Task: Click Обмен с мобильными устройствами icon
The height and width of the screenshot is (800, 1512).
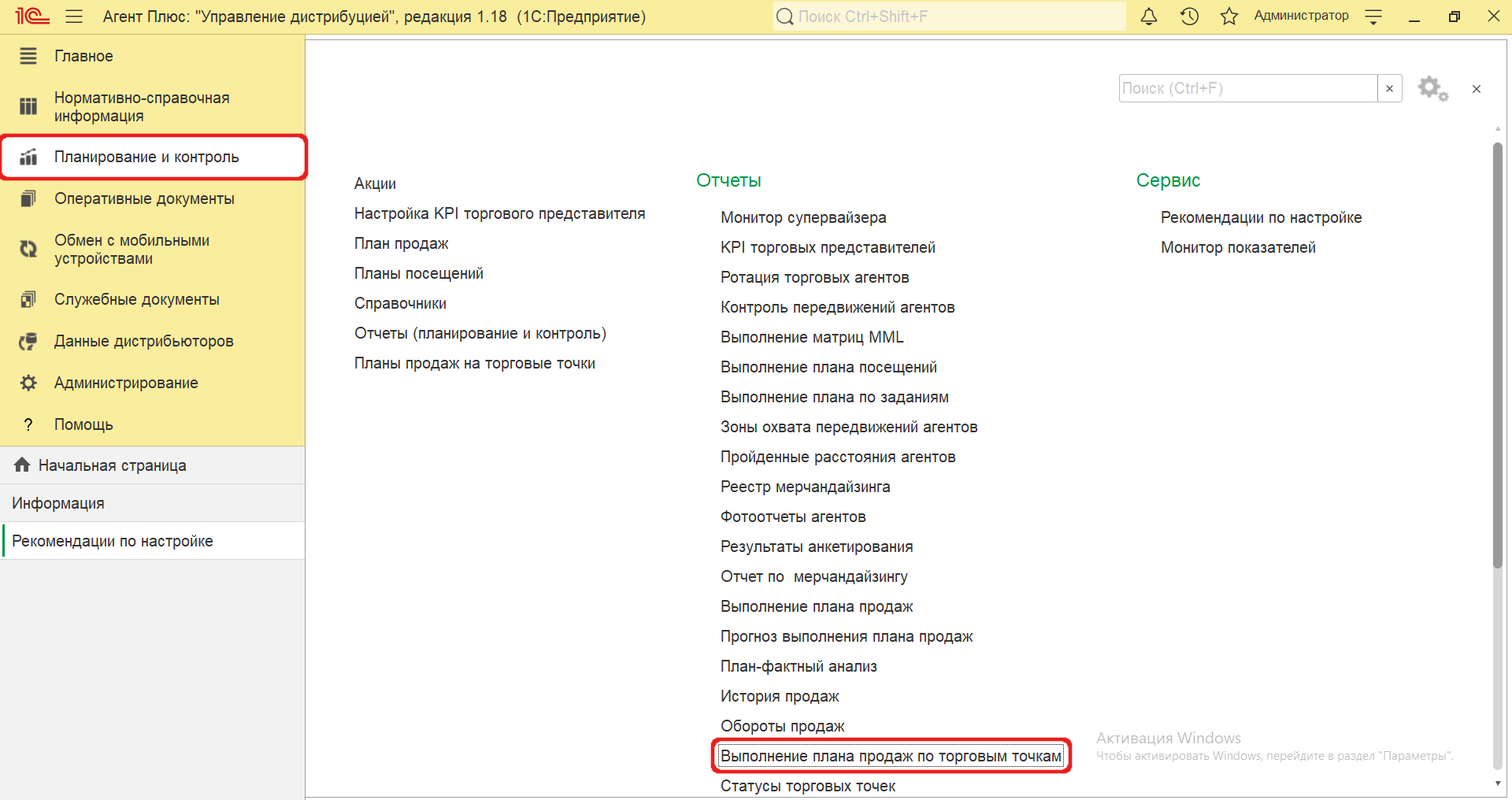Action: [x=28, y=249]
